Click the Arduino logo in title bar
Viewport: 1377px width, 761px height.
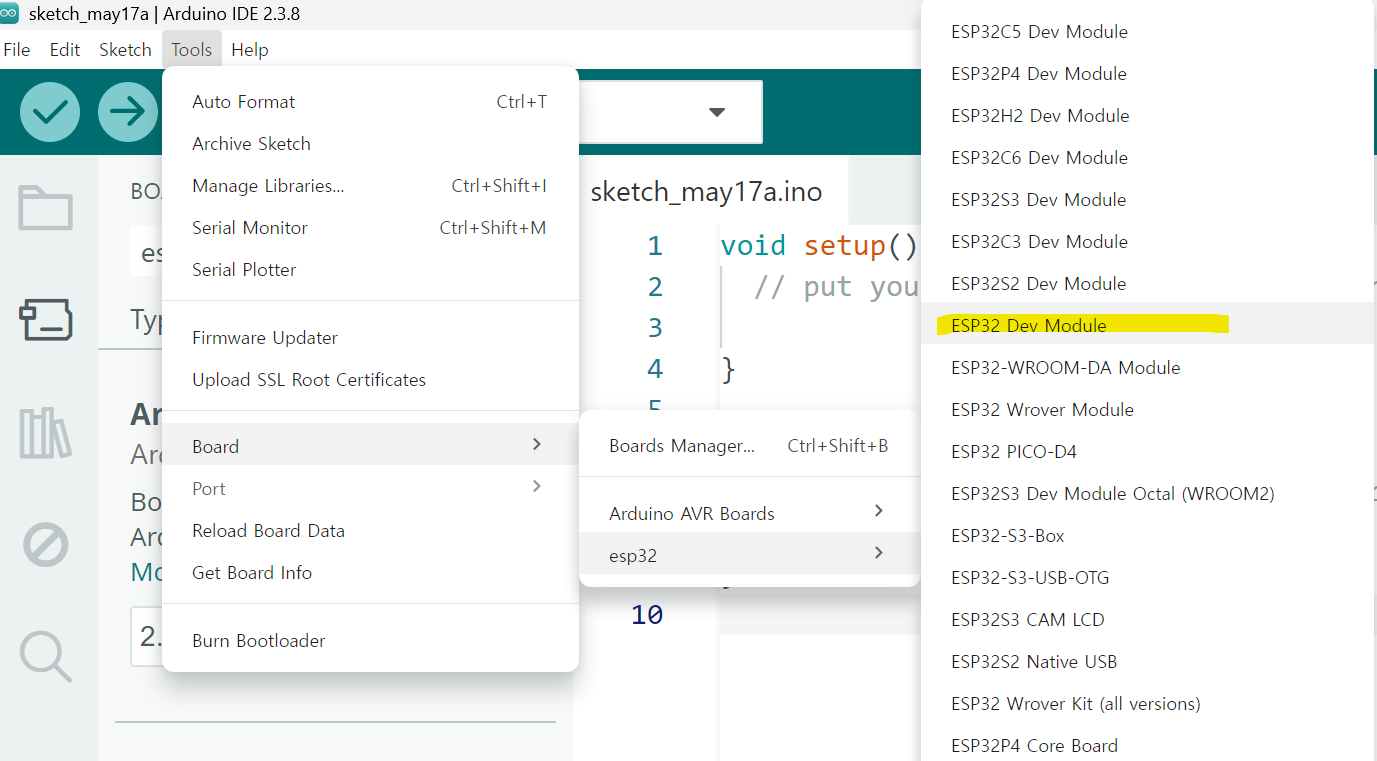pos(11,14)
